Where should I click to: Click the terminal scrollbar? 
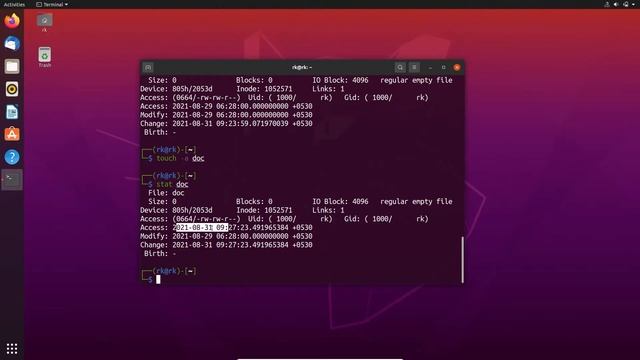coord(462,260)
